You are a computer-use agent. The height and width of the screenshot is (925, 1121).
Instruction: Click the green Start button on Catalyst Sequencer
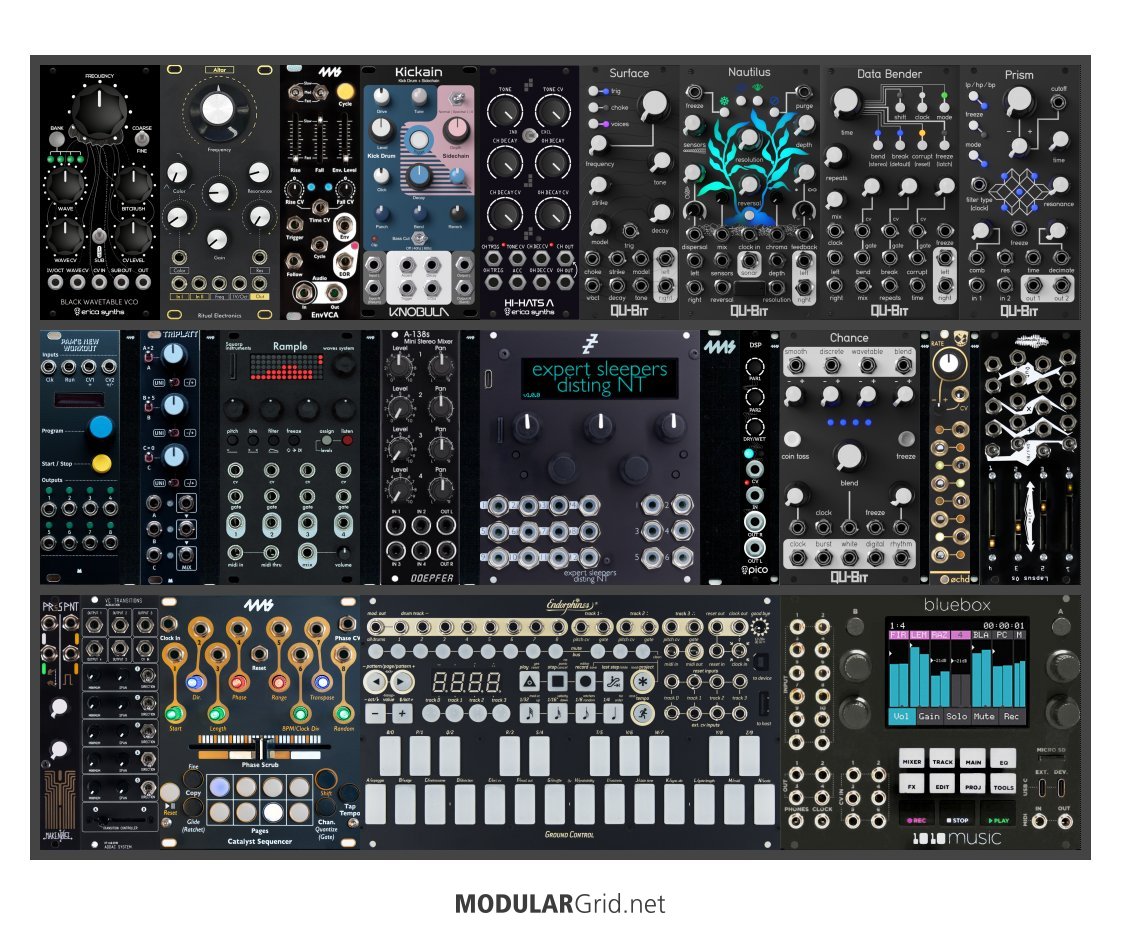pyautogui.click(x=174, y=713)
